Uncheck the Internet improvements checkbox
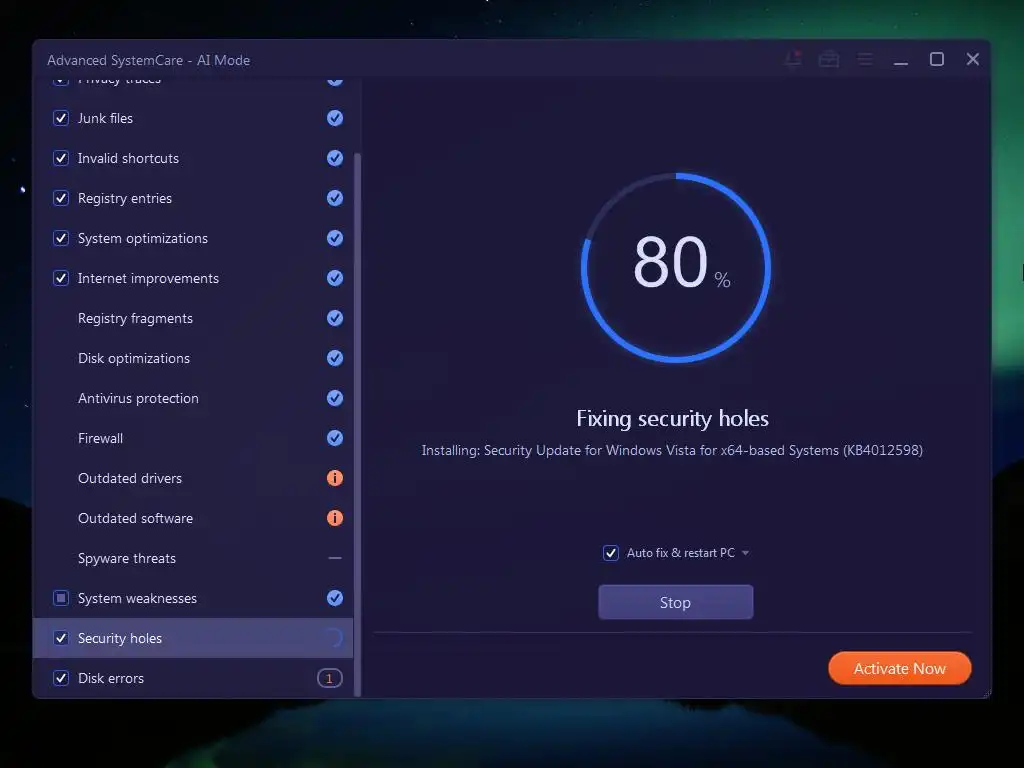The width and height of the screenshot is (1024, 768). pyautogui.click(x=61, y=278)
